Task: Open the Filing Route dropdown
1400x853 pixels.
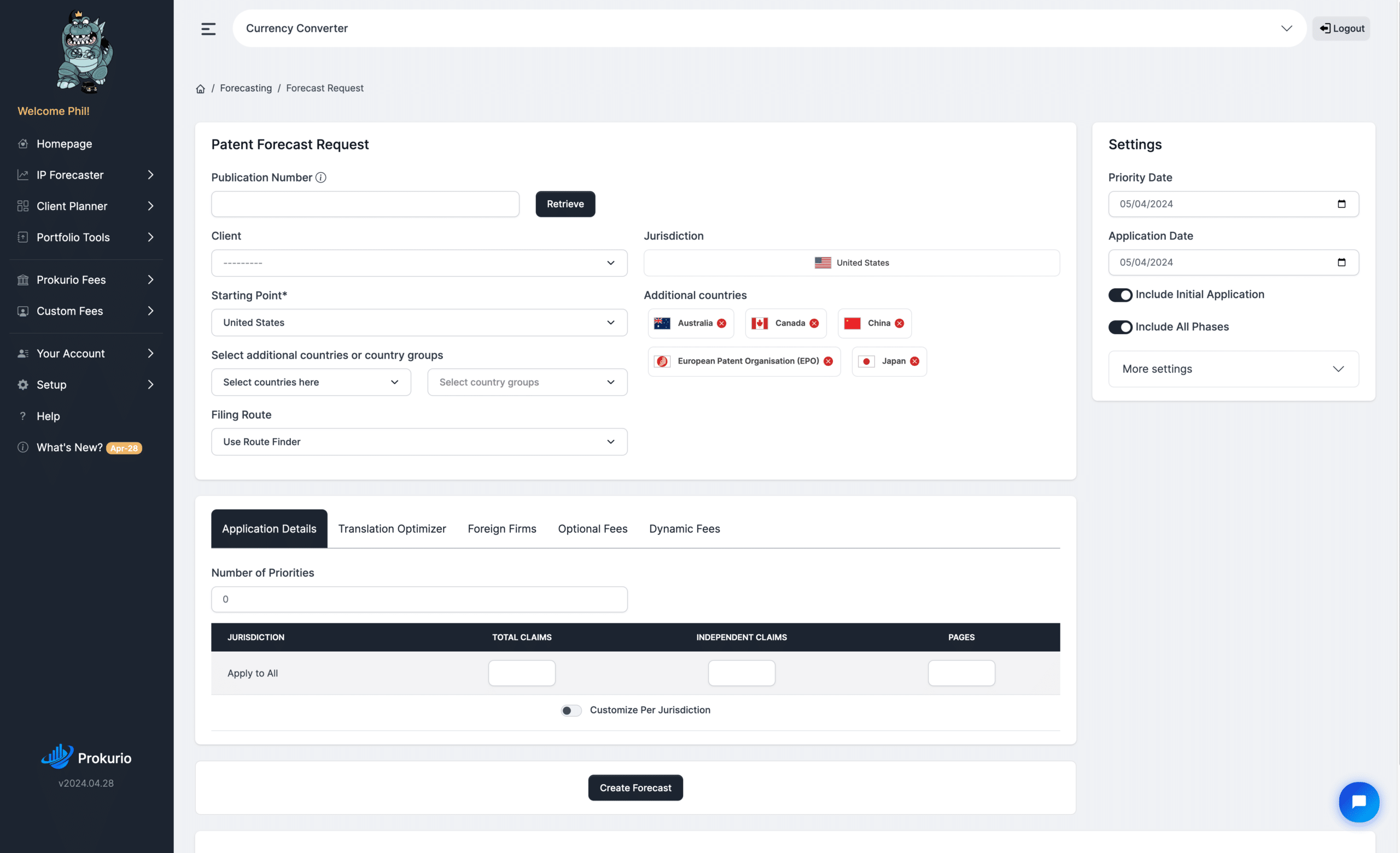Action: coord(419,442)
